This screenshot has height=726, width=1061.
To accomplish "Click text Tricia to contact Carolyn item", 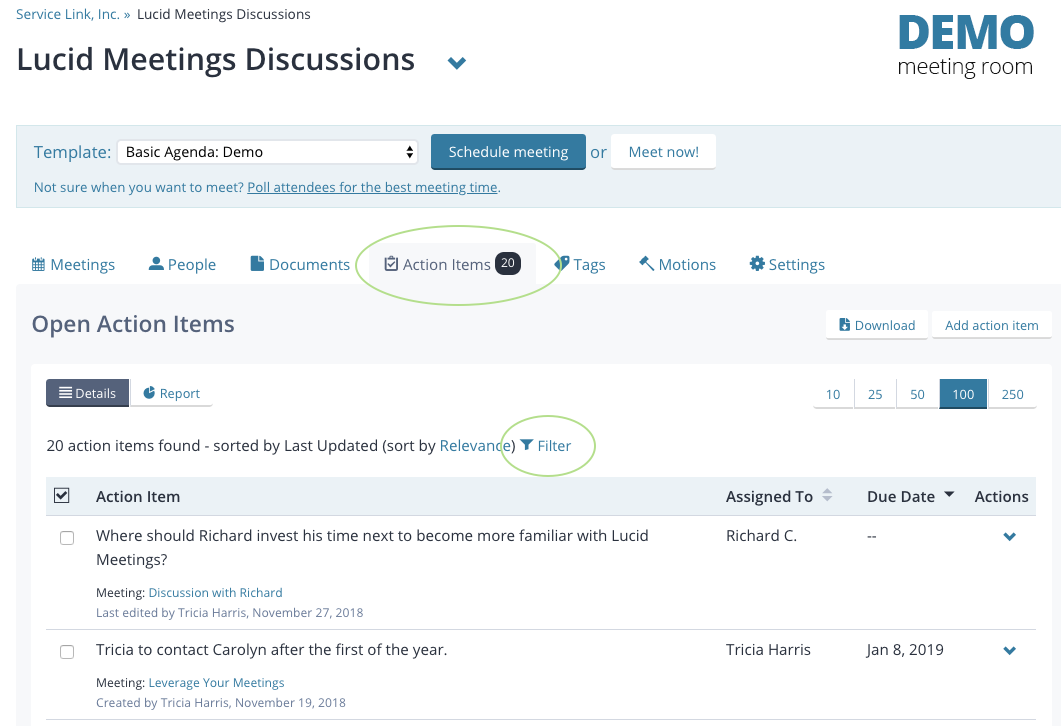I will click(271, 650).
